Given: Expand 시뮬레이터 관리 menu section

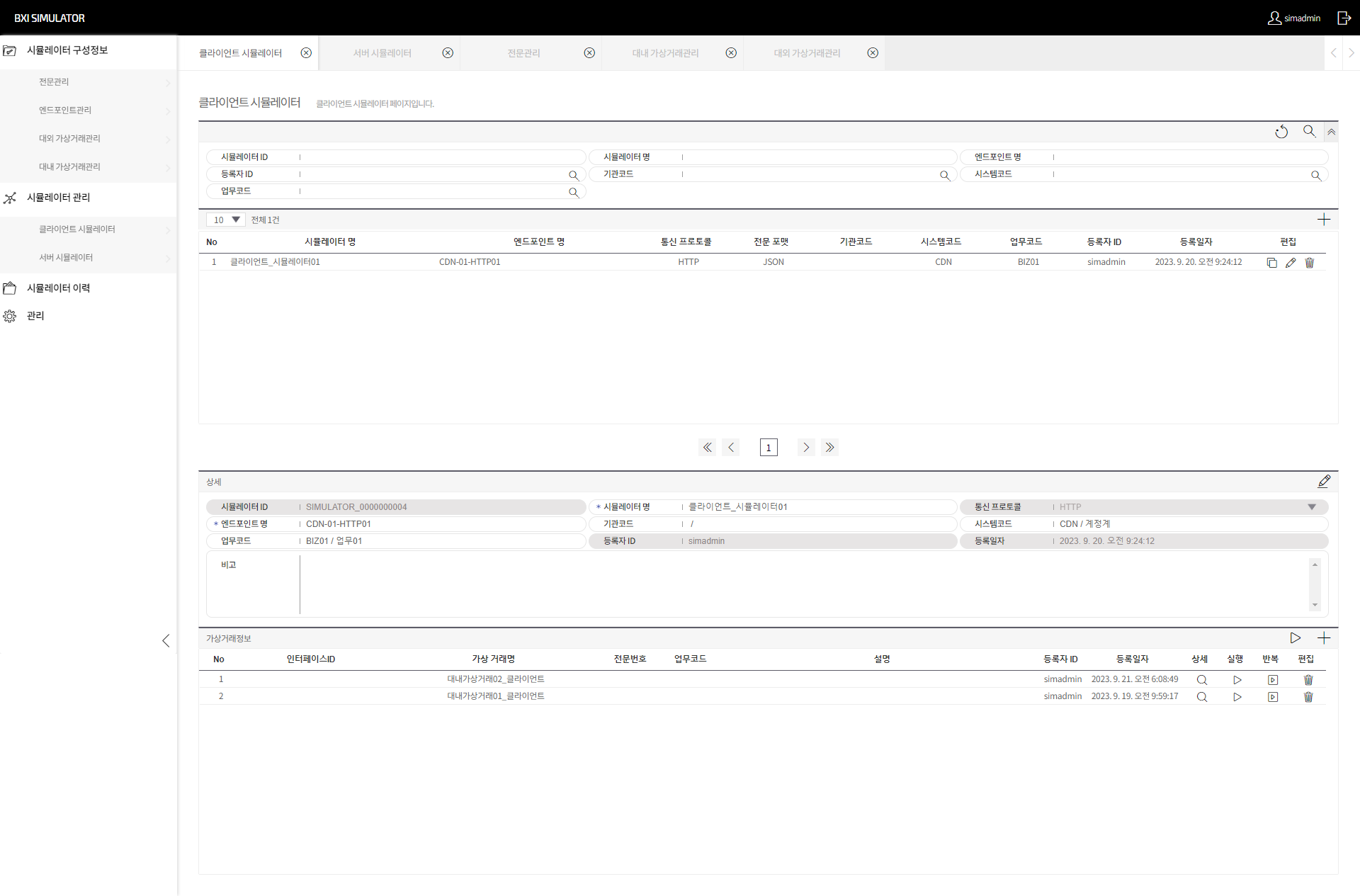Looking at the screenshot, I should coord(88,198).
